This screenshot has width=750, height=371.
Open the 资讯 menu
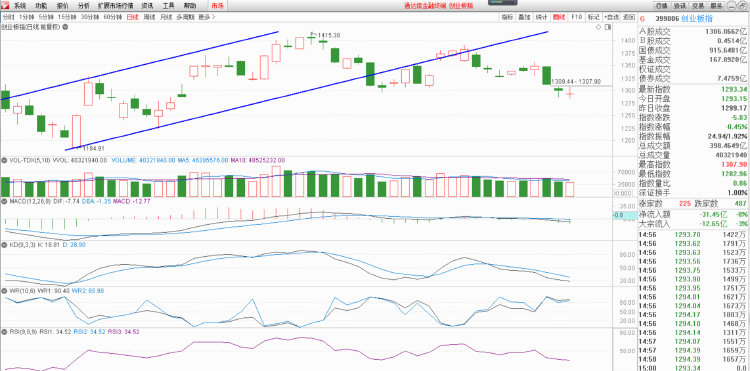(147, 6)
